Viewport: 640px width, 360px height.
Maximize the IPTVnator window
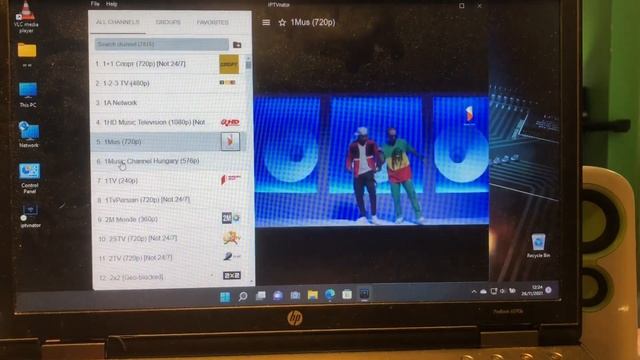point(461,6)
